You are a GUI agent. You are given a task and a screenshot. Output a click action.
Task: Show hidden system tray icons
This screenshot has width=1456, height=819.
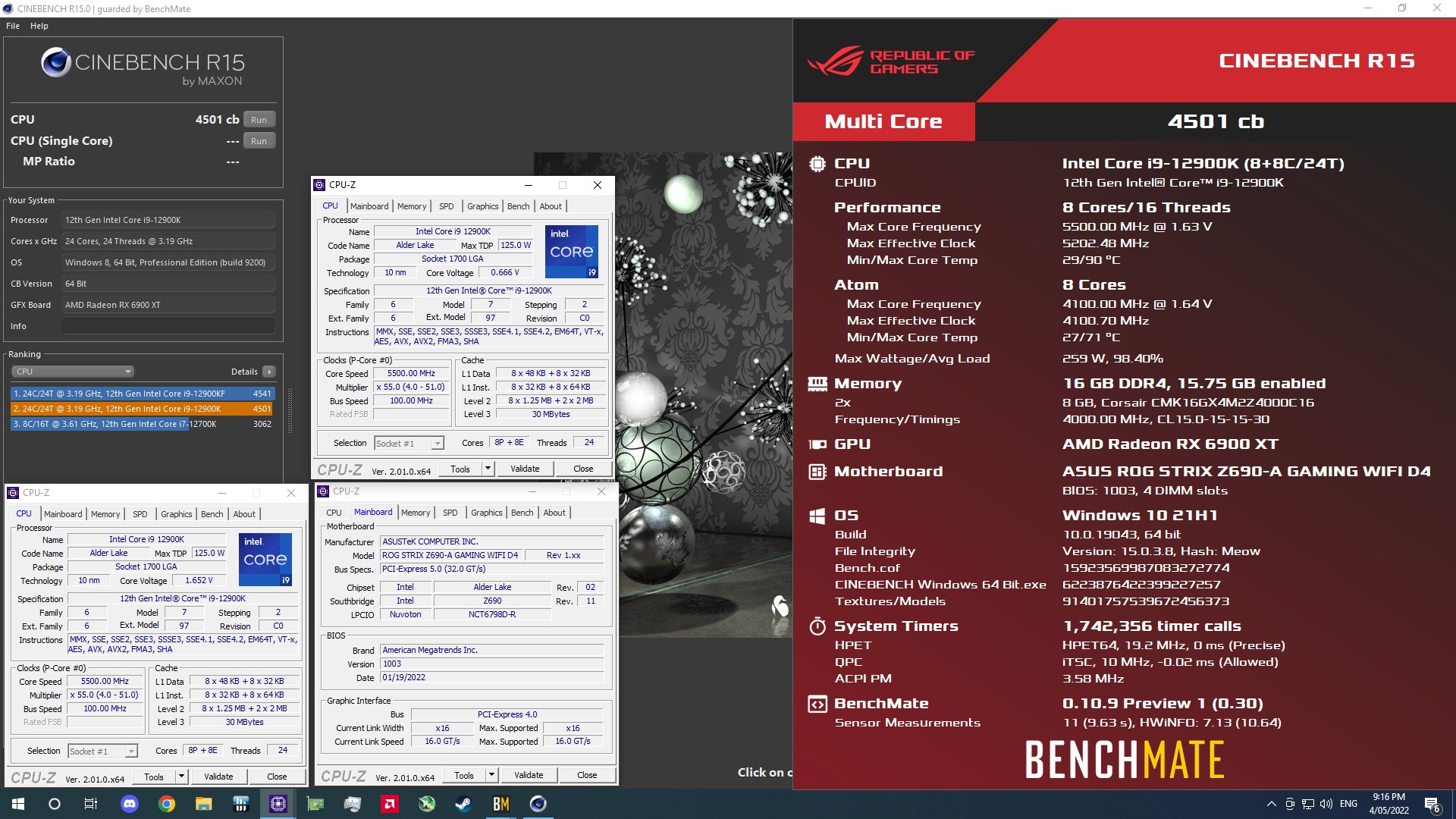coord(1271,804)
